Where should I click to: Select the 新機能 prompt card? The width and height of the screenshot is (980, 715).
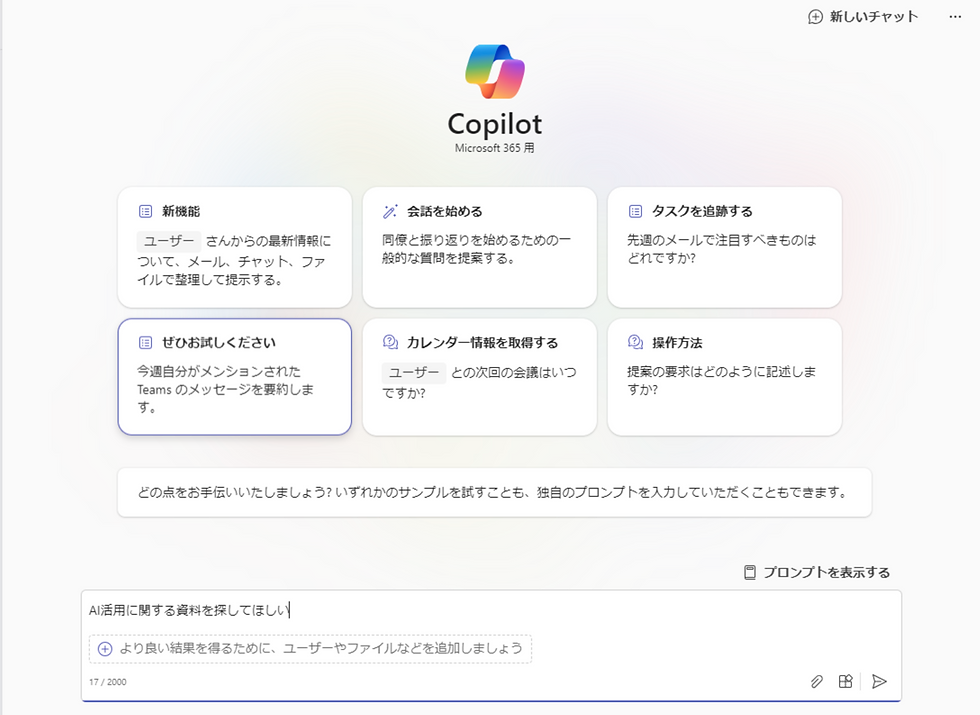(x=234, y=247)
